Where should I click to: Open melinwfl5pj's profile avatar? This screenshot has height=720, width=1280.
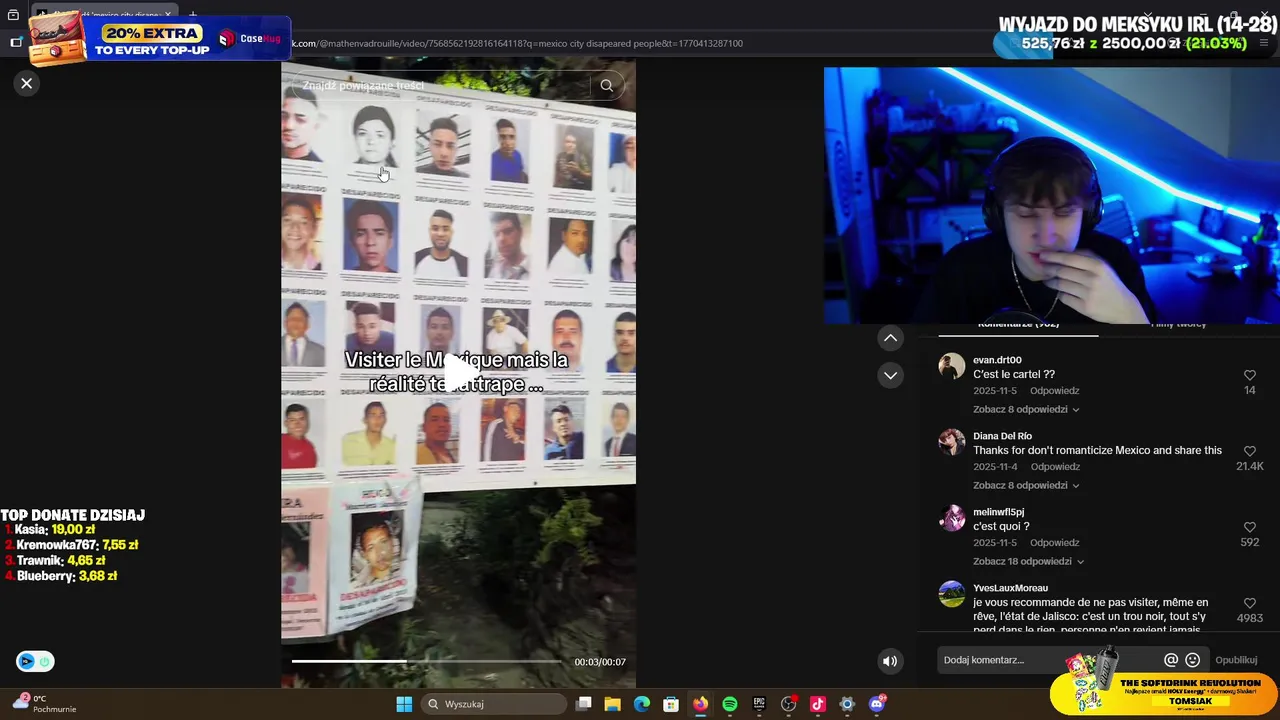[951, 518]
